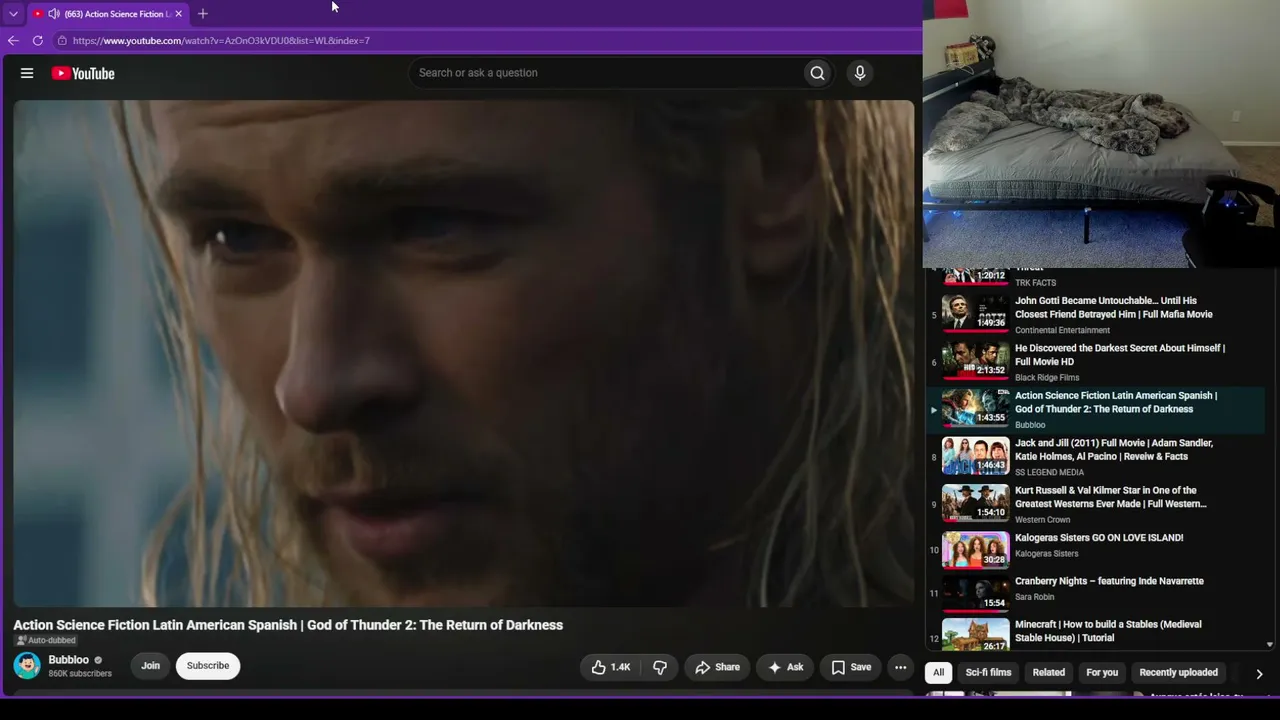Save video to a playlist

click(851, 667)
